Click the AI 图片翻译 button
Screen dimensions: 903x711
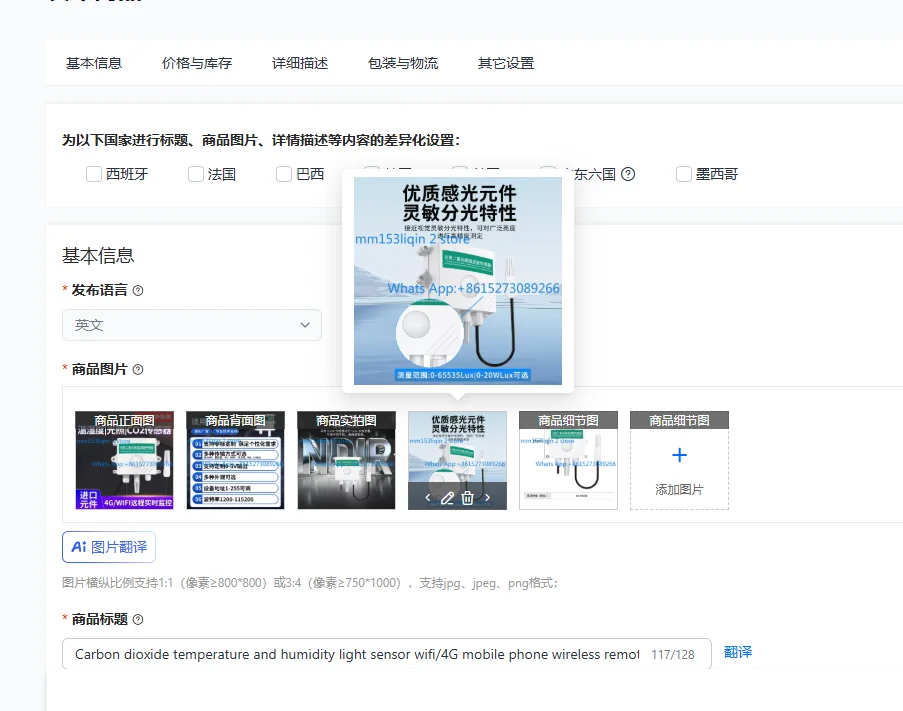coord(109,547)
